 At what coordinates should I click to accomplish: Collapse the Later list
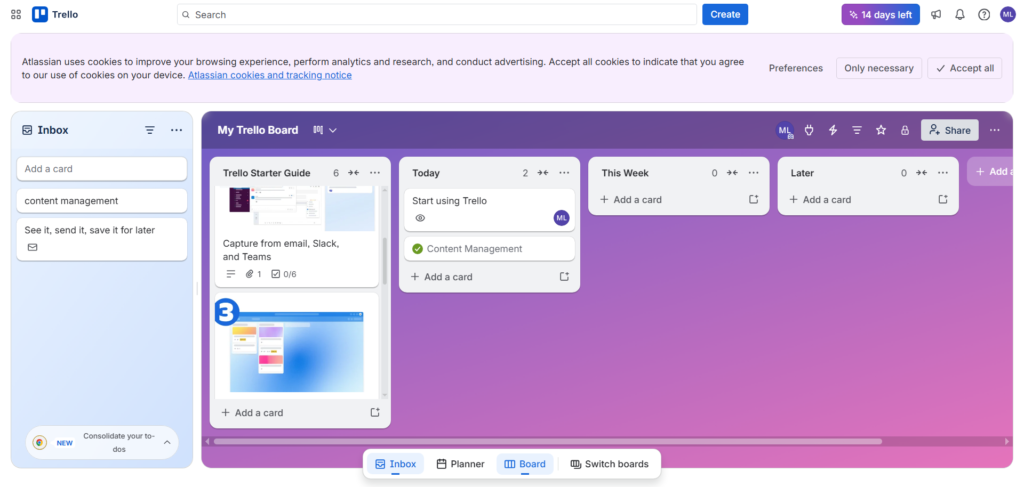(921, 173)
